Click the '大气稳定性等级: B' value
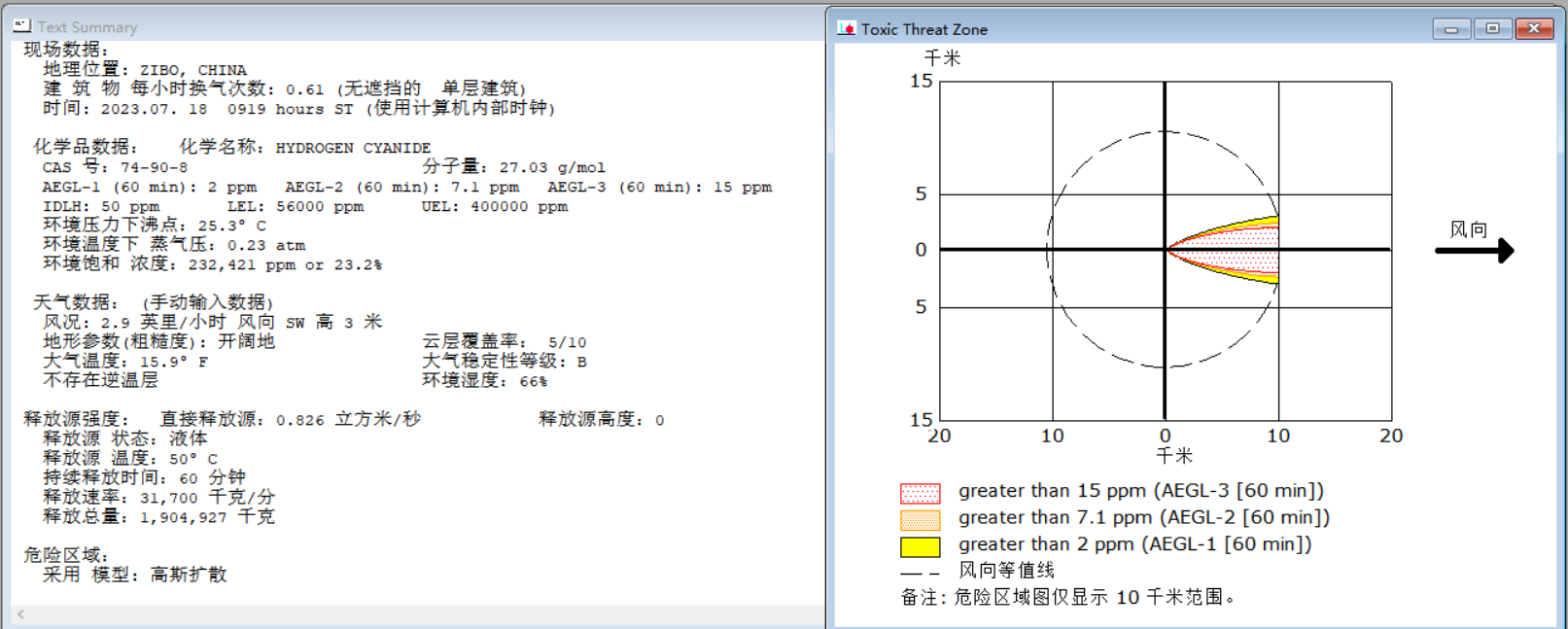Screen dimensions: 1568x629 click(x=505, y=361)
